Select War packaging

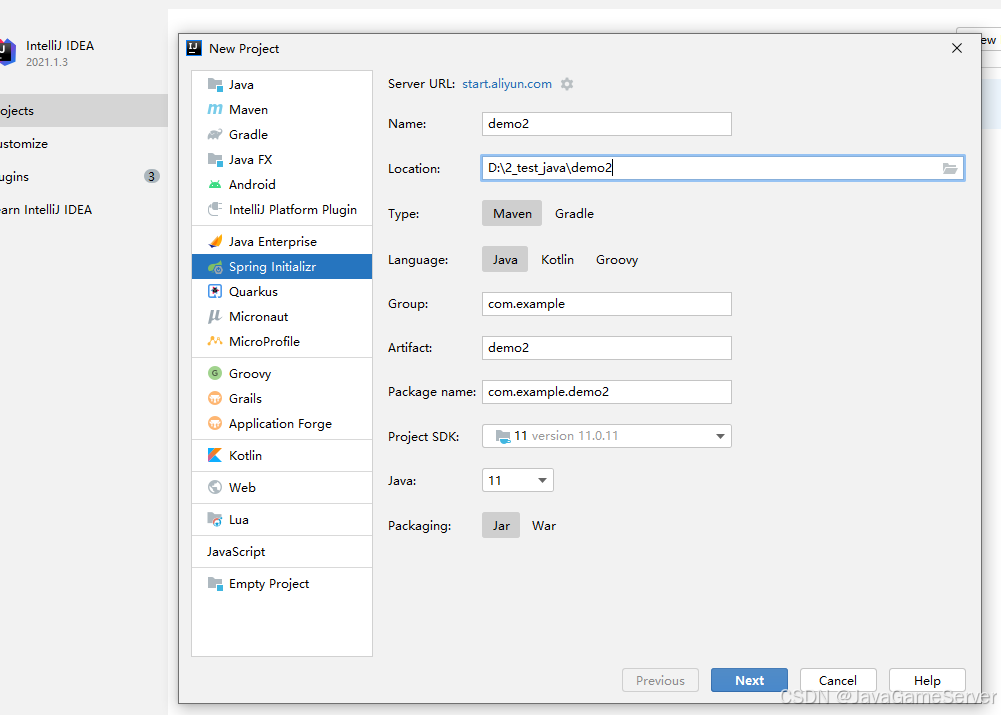[x=544, y=525]
